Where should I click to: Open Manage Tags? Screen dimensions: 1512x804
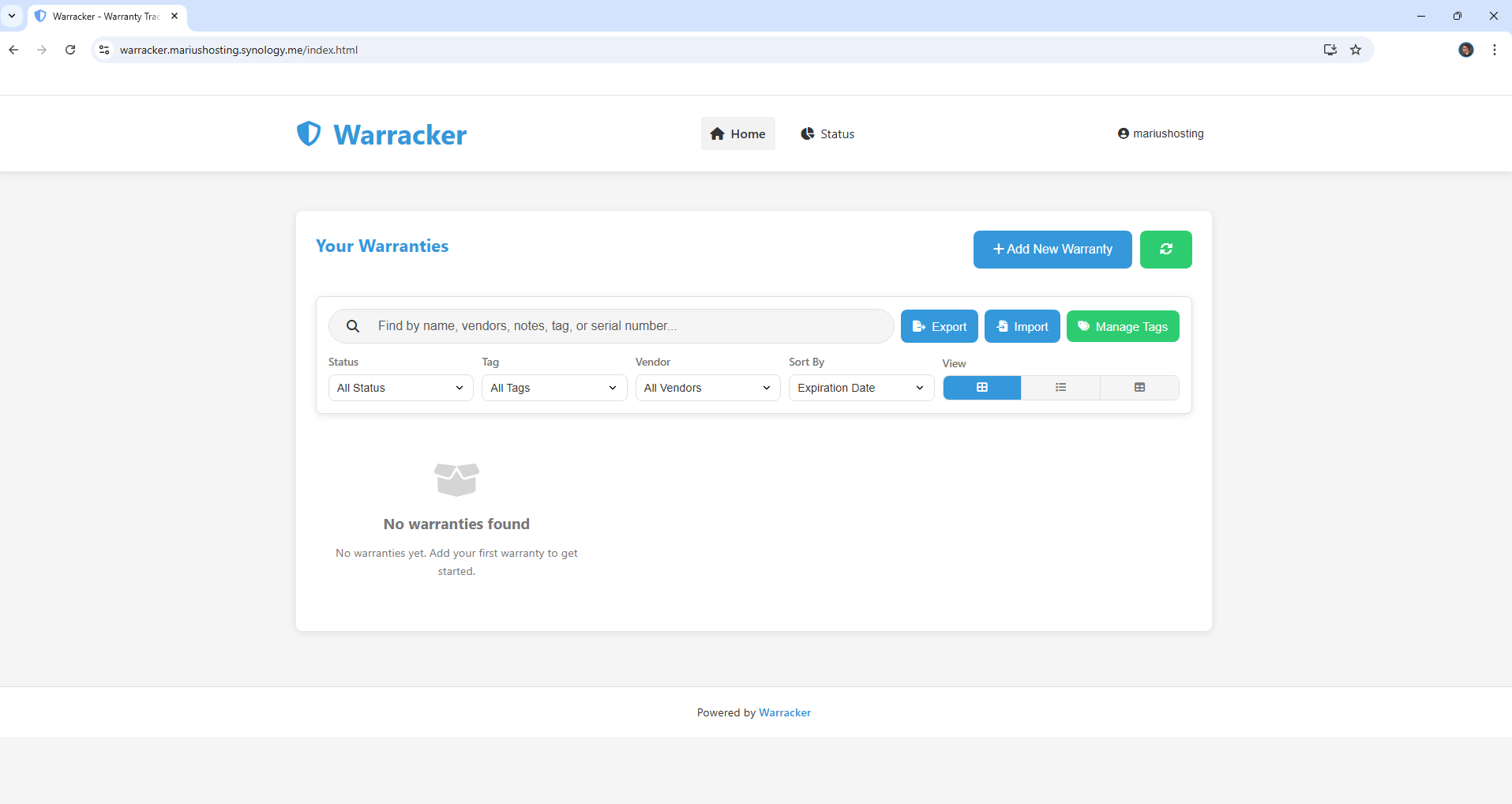click(1123, 326)
